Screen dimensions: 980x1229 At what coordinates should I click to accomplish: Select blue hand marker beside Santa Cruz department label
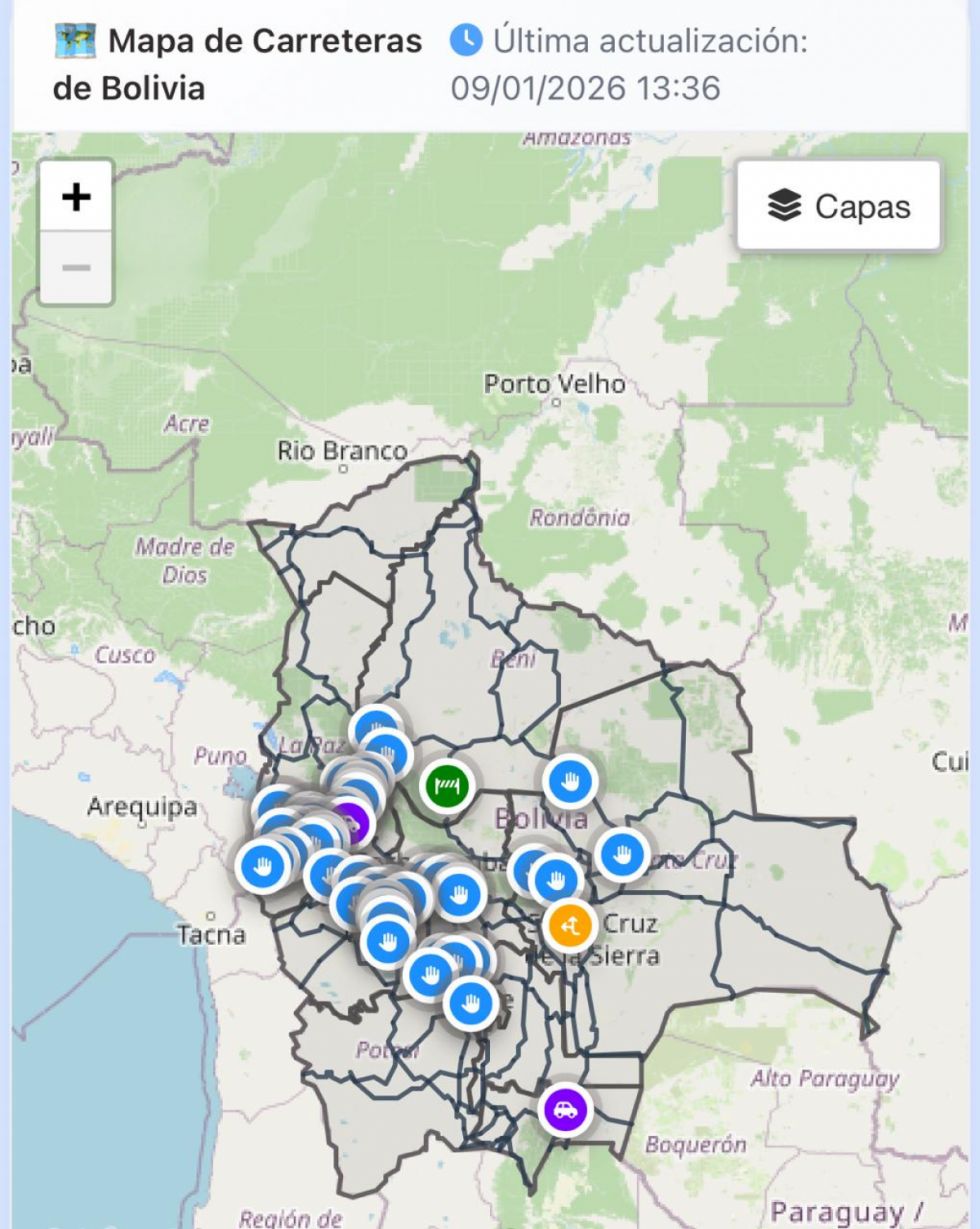tap(621, 855)
